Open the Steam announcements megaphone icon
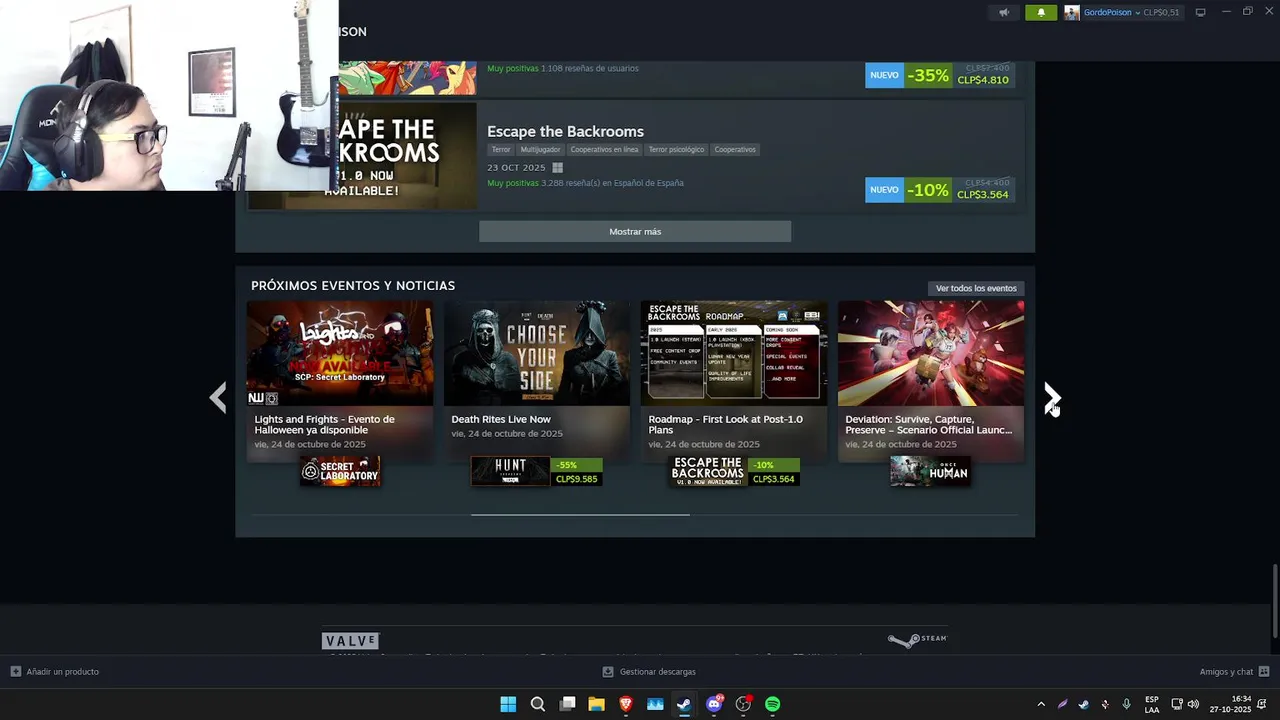1280x720 pixels. (x=1004, y=12)
